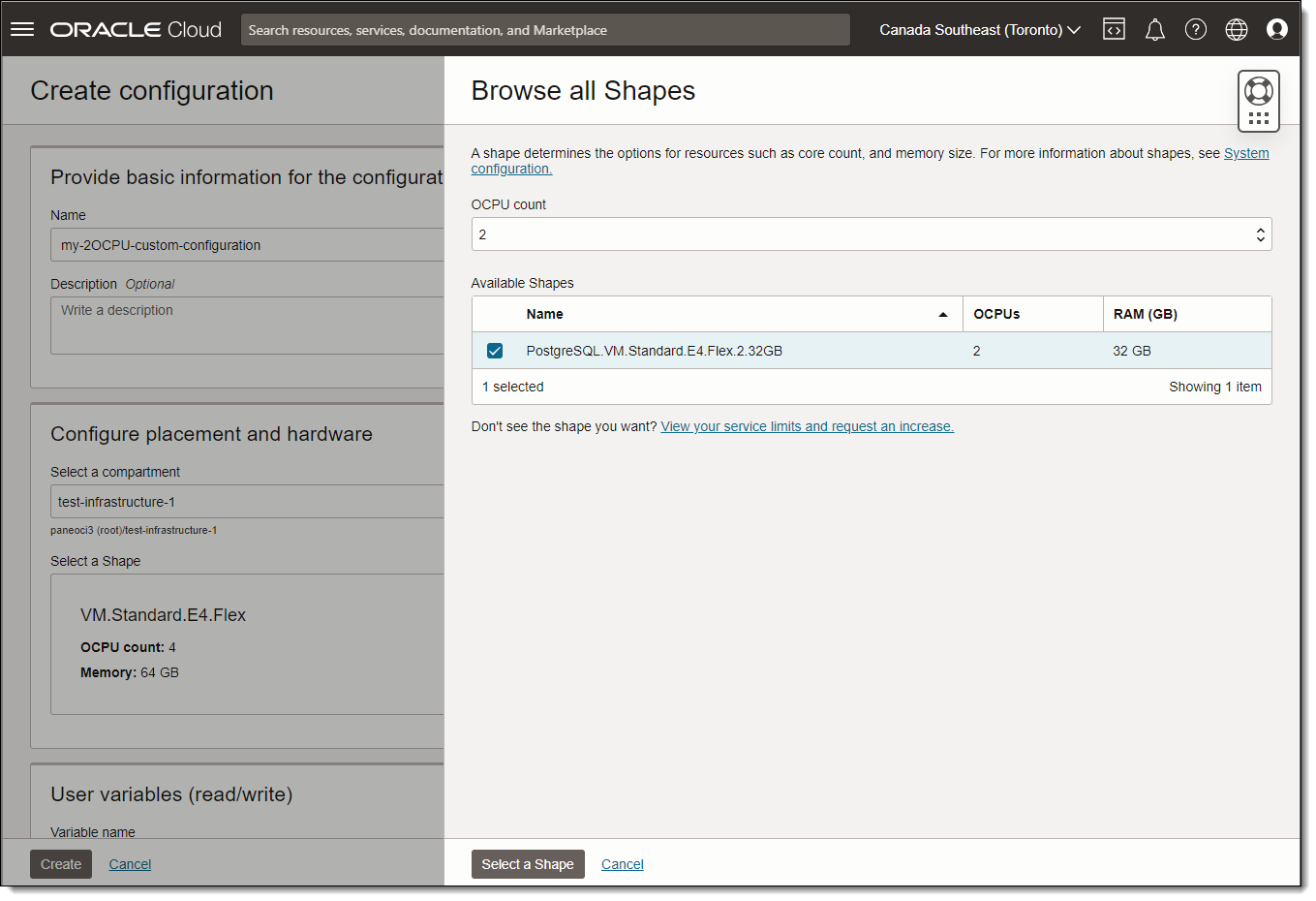The image size is (1316, 901).
Task: Open the Select a compartment dropdown
Action: tap(247, 502)
